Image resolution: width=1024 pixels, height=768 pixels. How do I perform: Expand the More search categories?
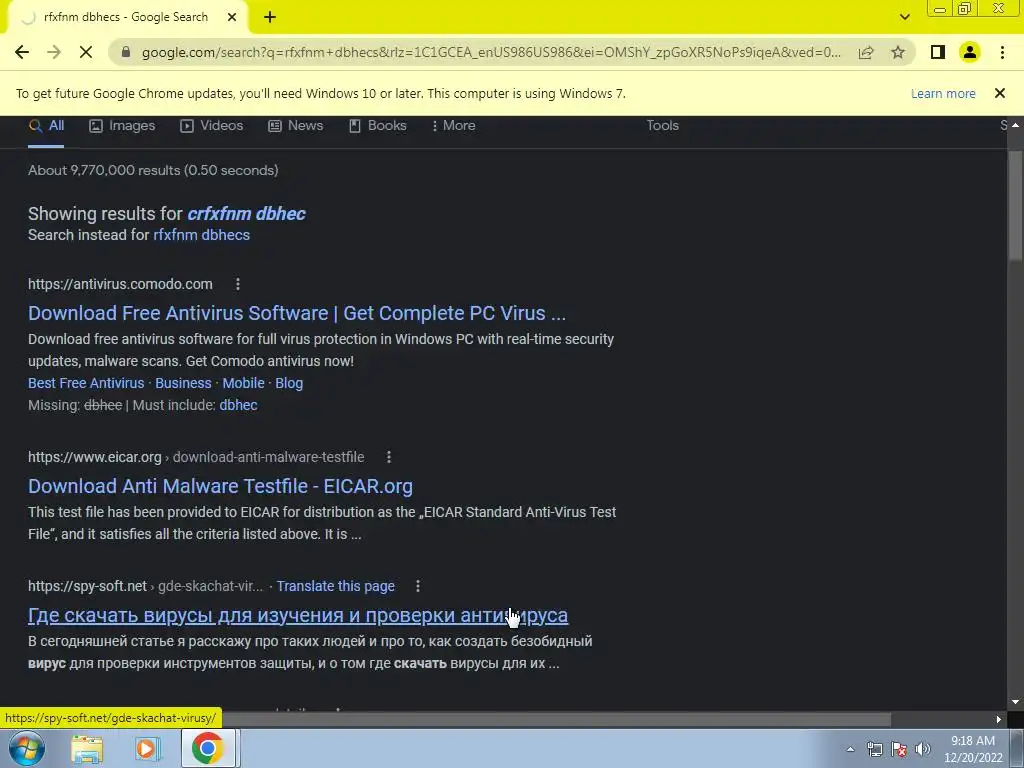(453, 125)
